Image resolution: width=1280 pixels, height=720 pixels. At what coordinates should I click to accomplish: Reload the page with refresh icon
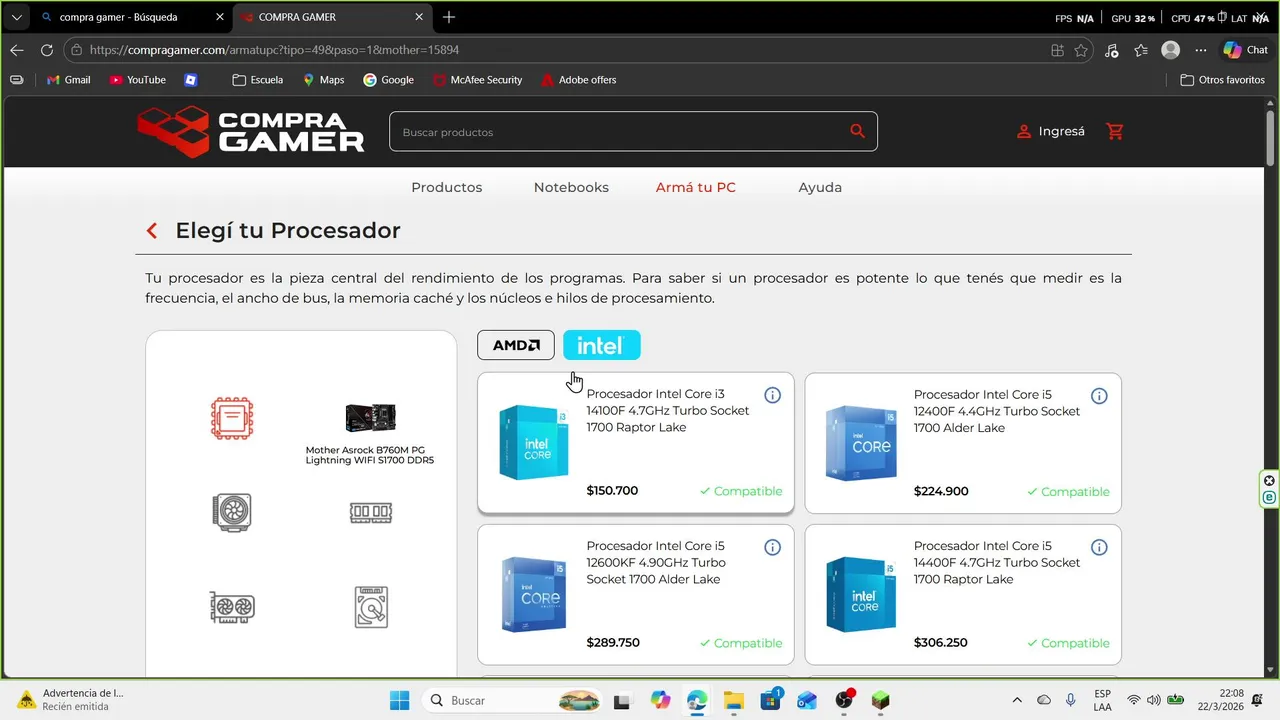[x=47, y=50]
